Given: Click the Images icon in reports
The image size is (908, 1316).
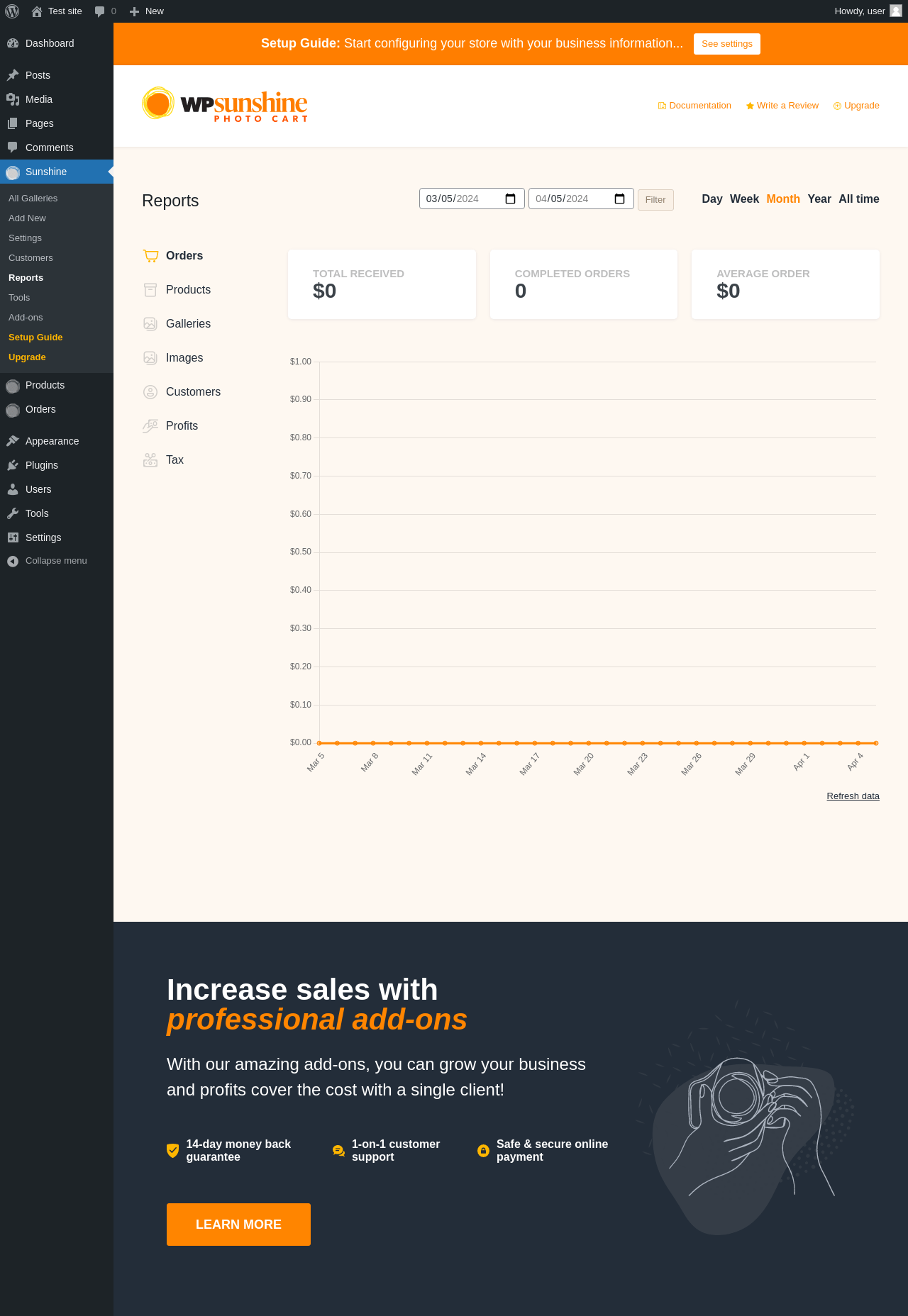Looking at the screenshot, I should coord(150,358).
